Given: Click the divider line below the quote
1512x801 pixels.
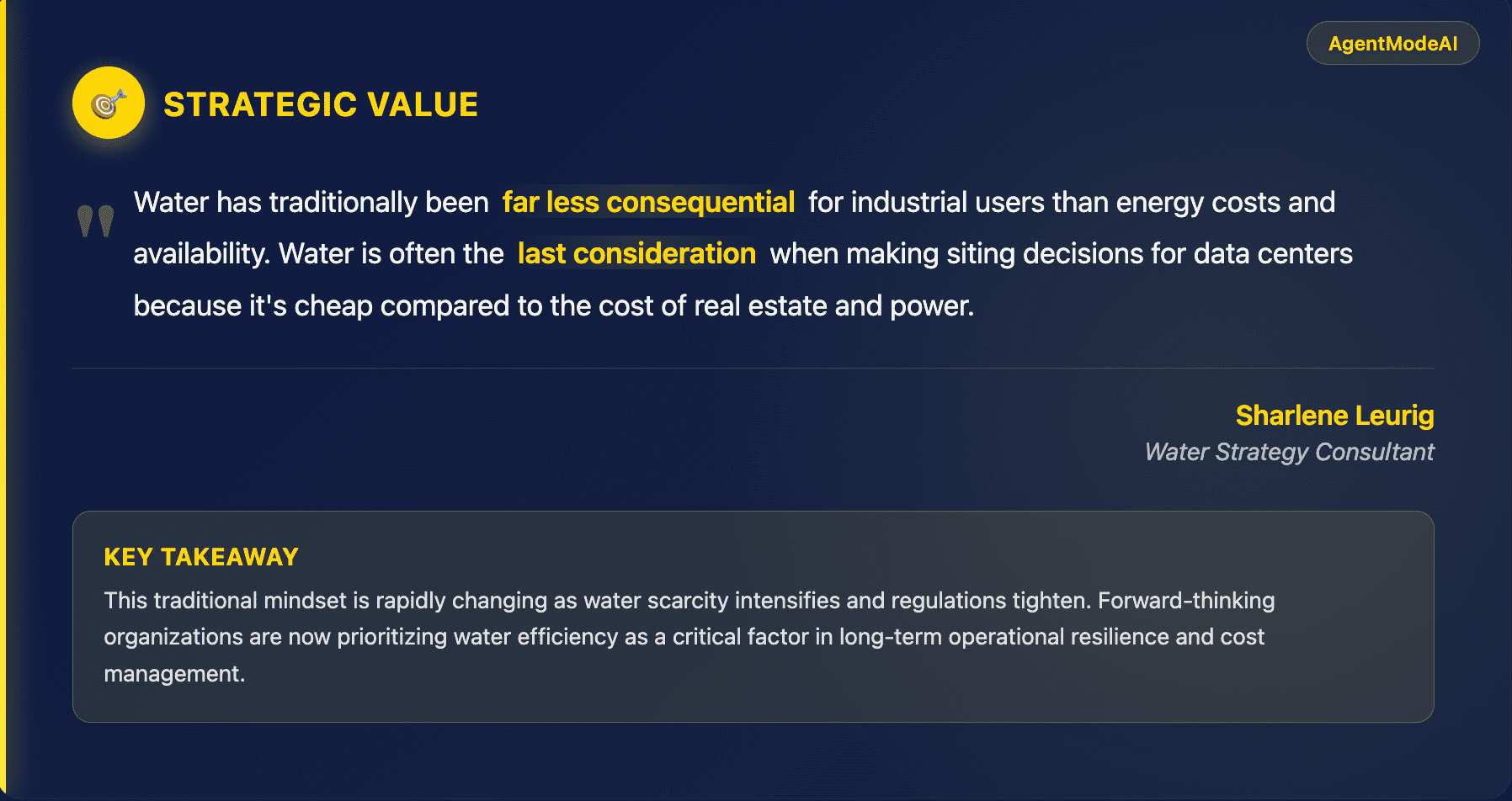Looking at the screenshot, I should pyautogui.click(x=753, y=368).
